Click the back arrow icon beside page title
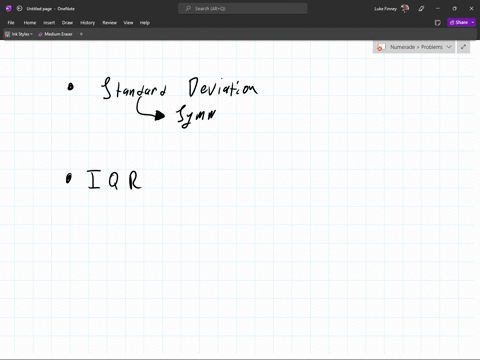The height and width of the screenshot is (360, 480). pyautogui.click(x=19, y=9)
